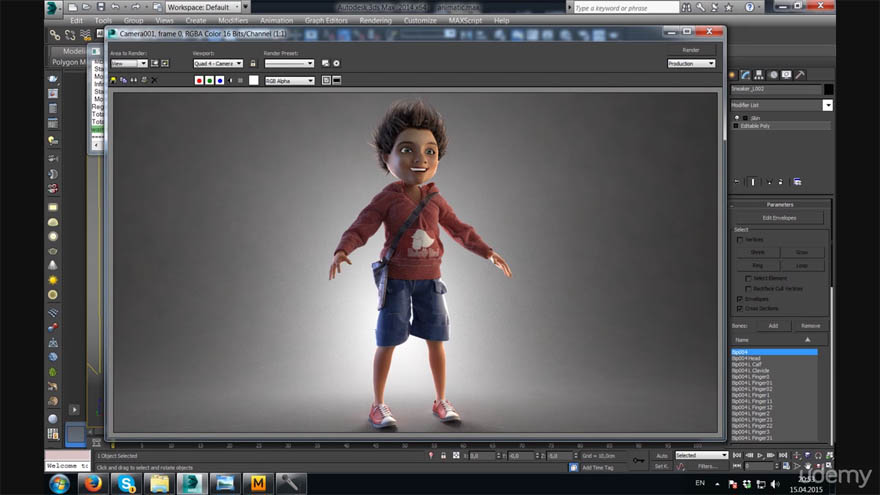Open Firefox from the taskbar
The width and height of the screenshot is (880, 495).
pos(93,483)
